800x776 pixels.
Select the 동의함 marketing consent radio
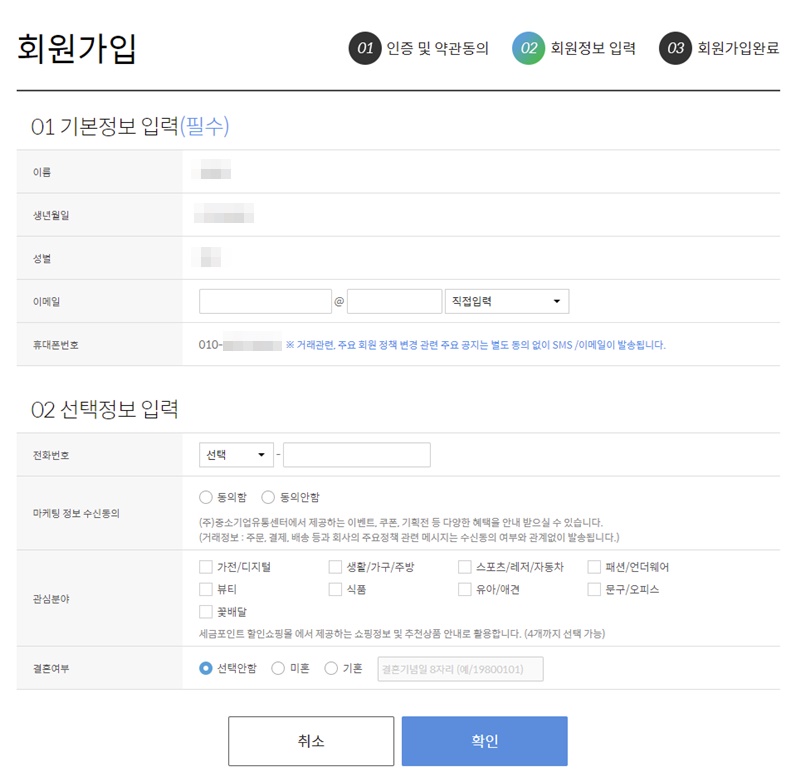point(206,497)
